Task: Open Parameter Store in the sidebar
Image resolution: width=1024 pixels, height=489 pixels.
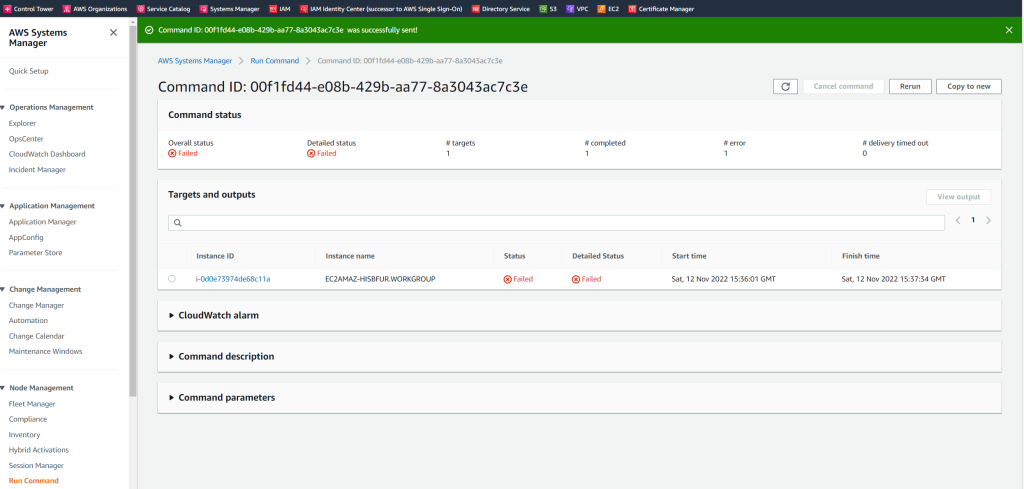Action: (35, 253)
